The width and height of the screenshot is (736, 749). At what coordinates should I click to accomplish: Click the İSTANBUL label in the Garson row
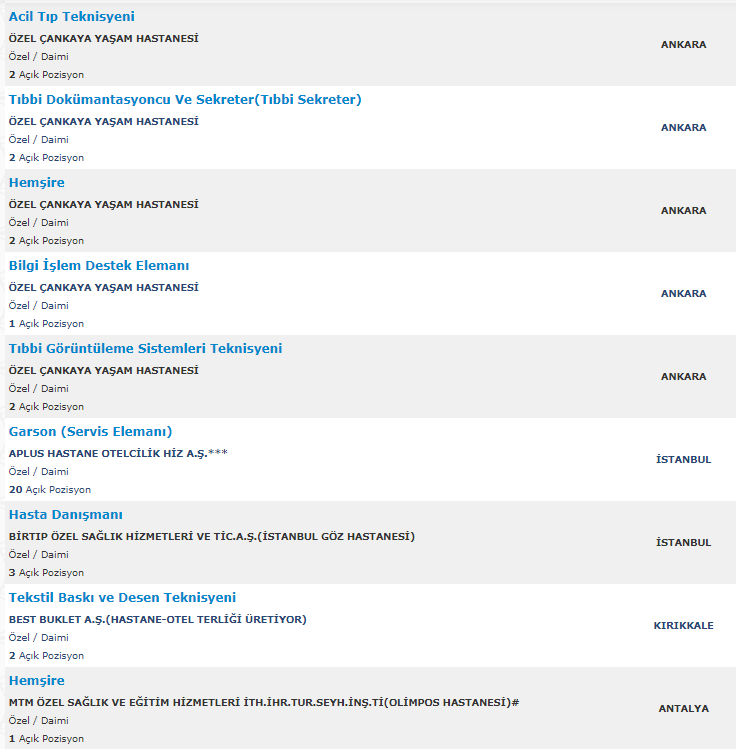coord(683,460)
